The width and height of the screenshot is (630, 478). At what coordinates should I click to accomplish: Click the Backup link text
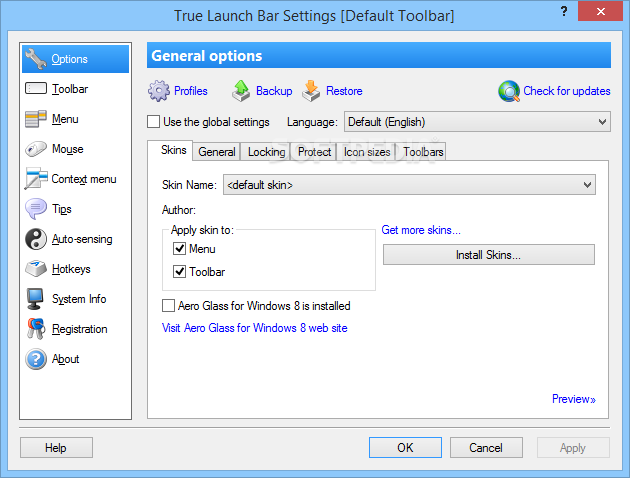click(x=274, y=91)
